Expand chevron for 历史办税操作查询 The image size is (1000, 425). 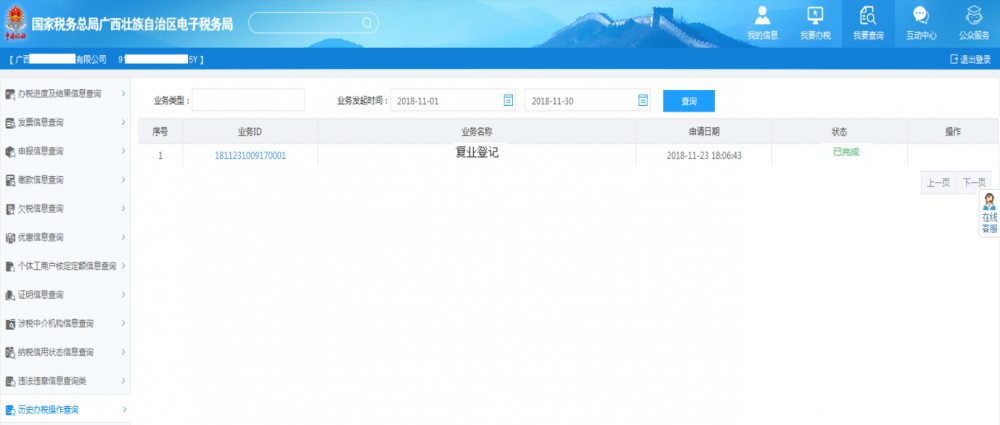(x=124, y=409)
